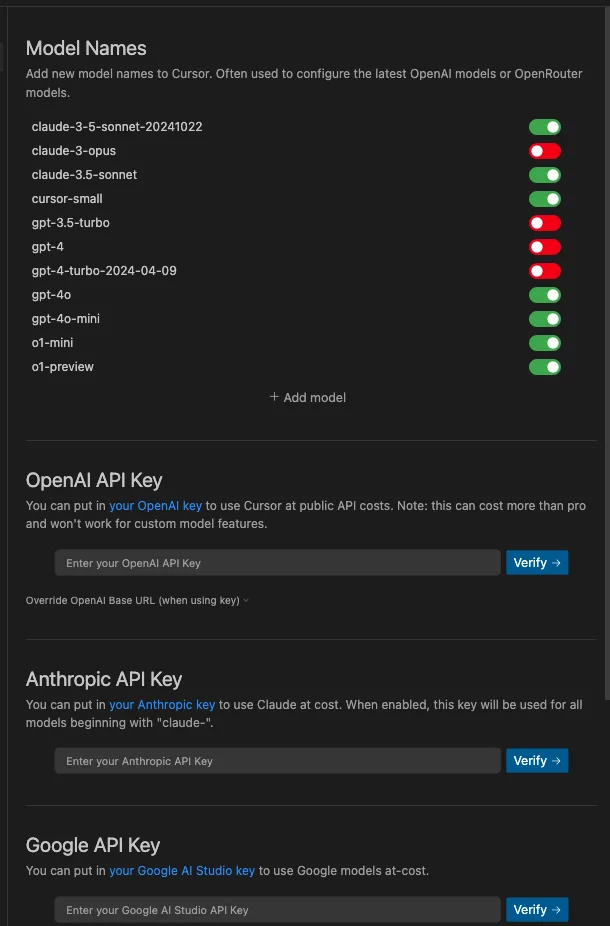
Task: Select the o1-preview model name
Action: coord(63,367)
